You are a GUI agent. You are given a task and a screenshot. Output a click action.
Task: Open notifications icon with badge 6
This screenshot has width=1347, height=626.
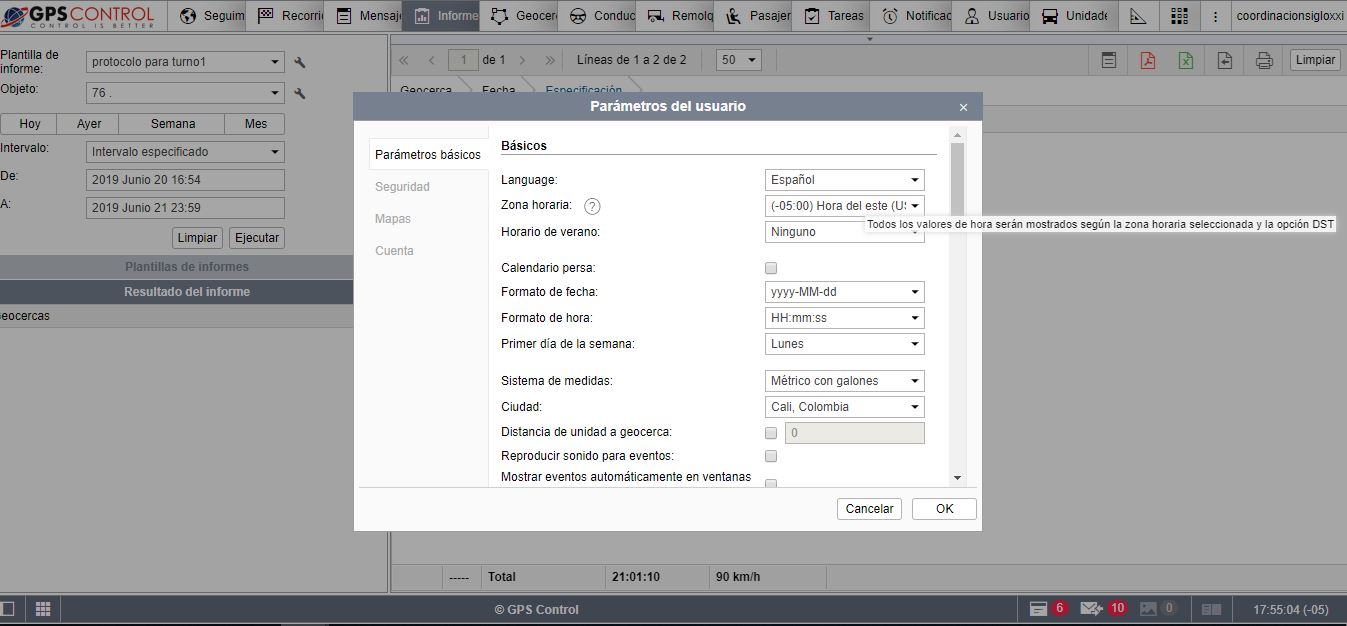1039,608
